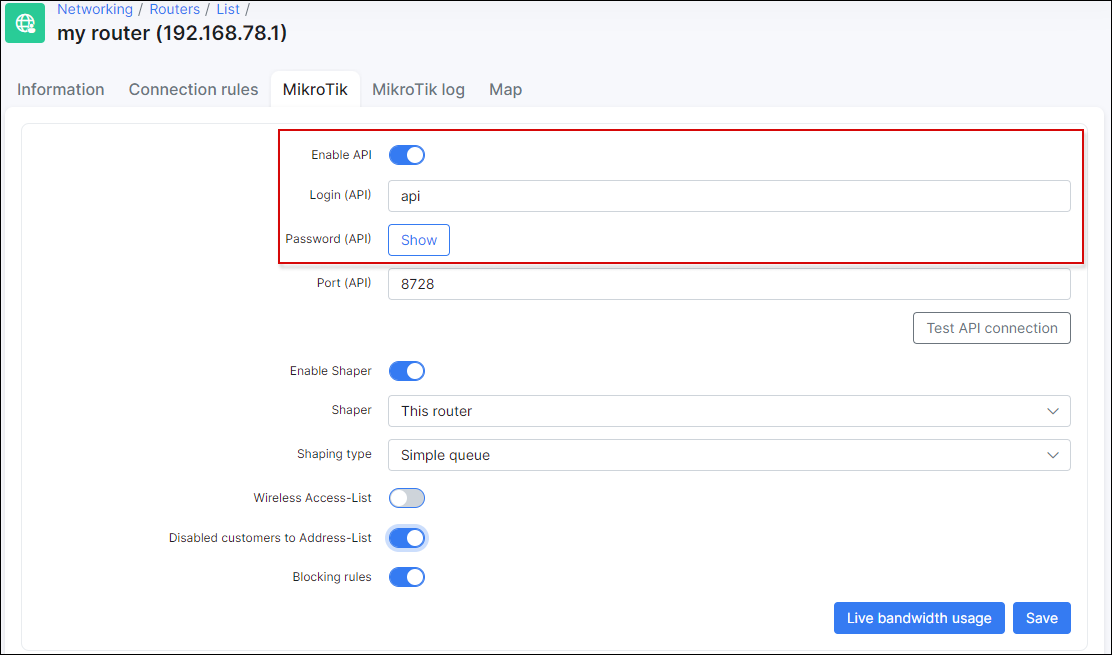The height and width of the screenshot is (655, 1112).
Task: Save the MikroTik settings
Action: pos(1041,618)
